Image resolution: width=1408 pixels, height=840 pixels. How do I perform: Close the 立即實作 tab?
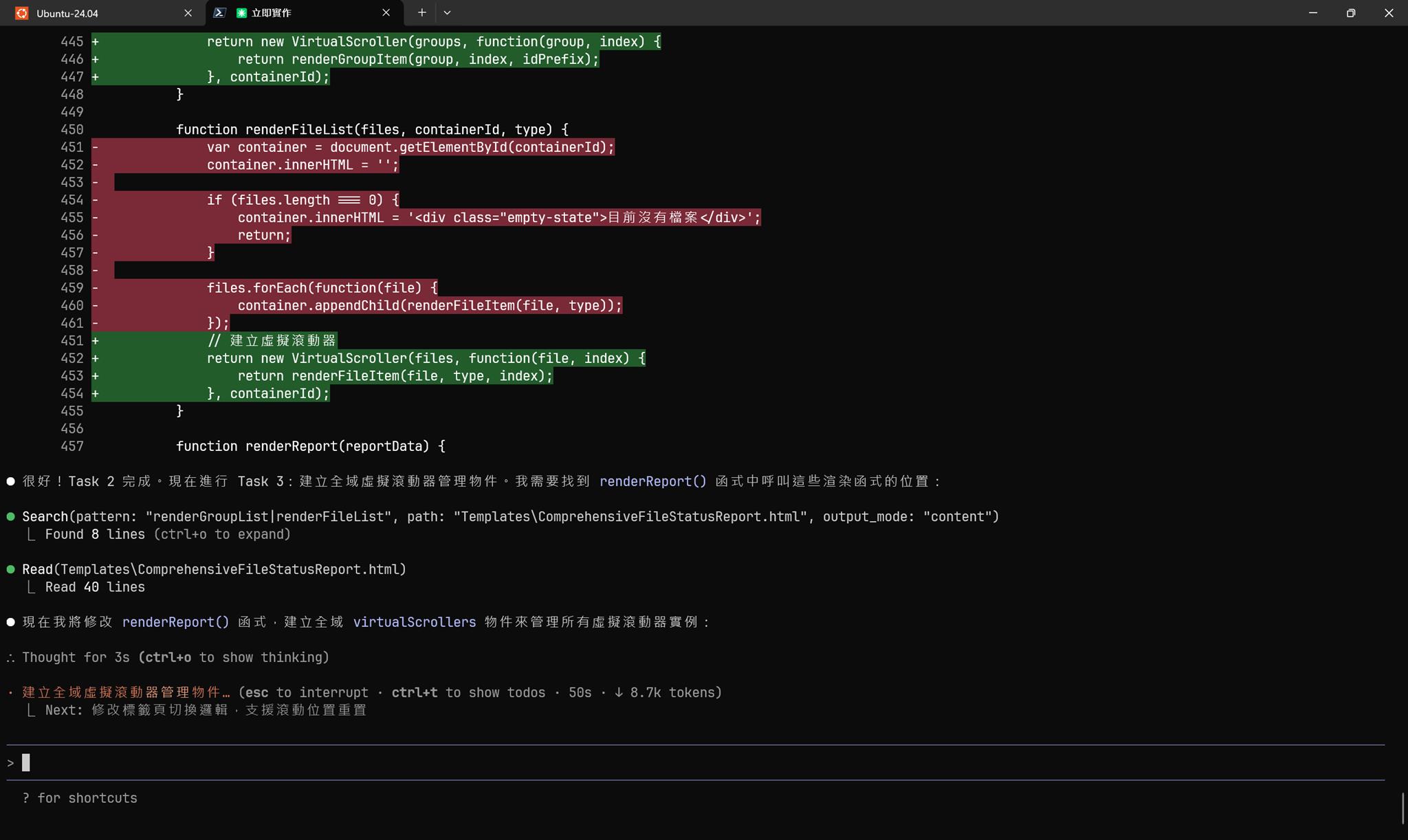[x=386, y=13]
